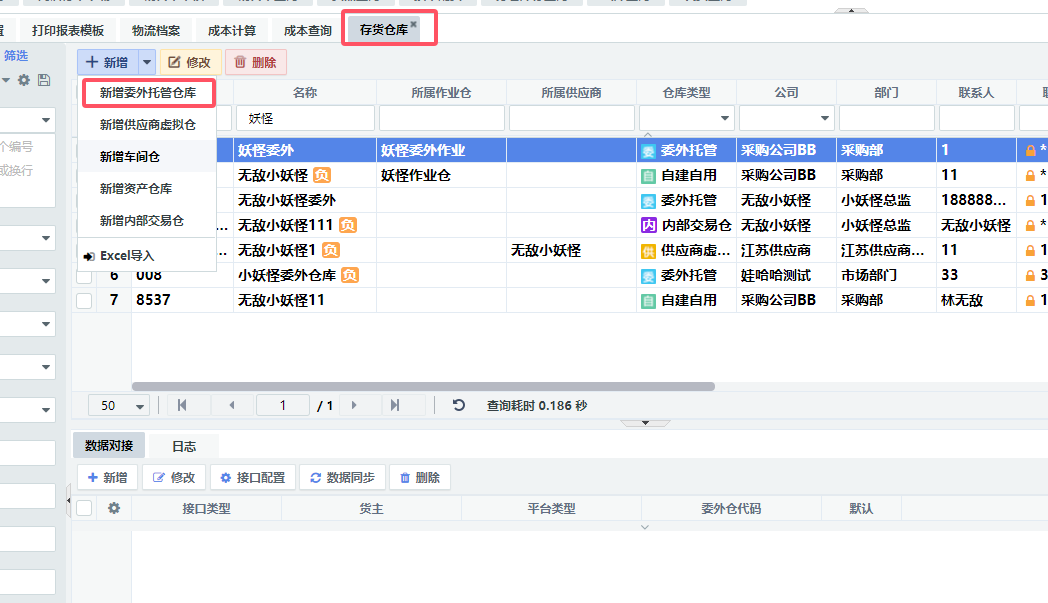This screenshot has width=1048, height=603.
Task: Switch to the 日志 tab
Action: click(184, 446)
